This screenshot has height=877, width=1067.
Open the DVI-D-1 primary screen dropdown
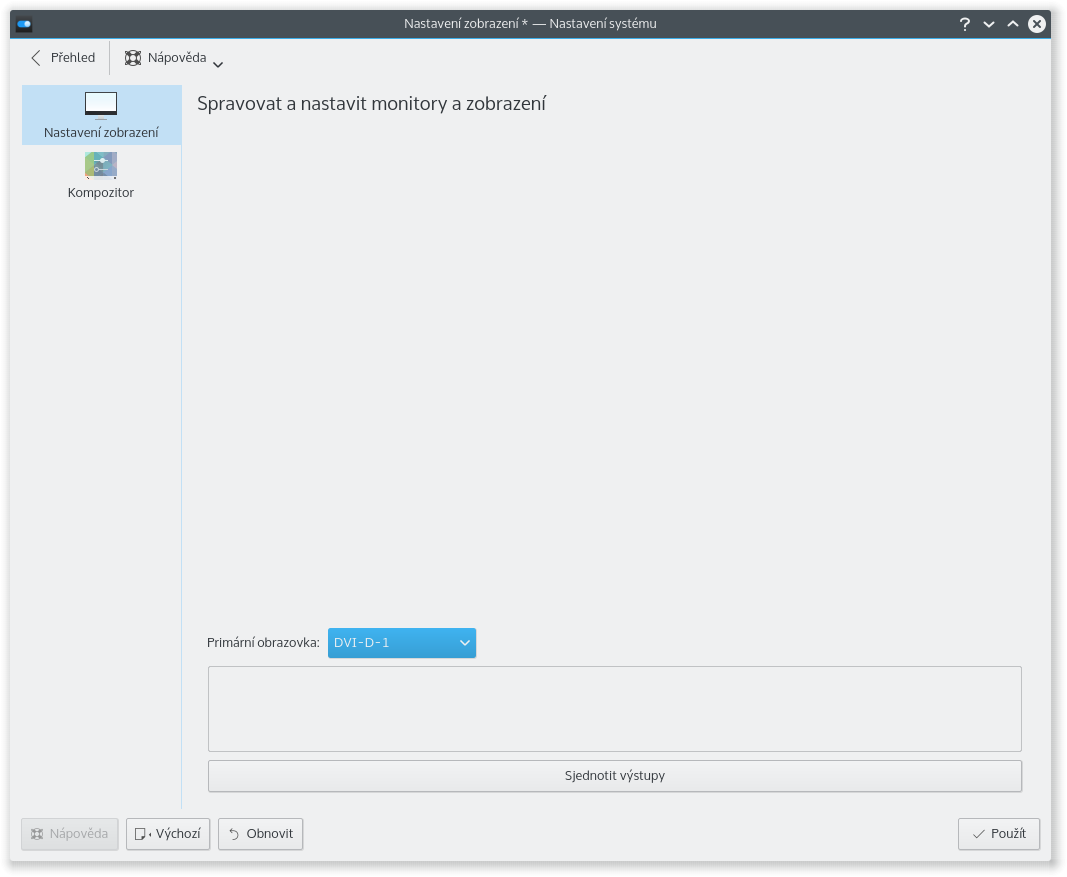coord(401,643)
